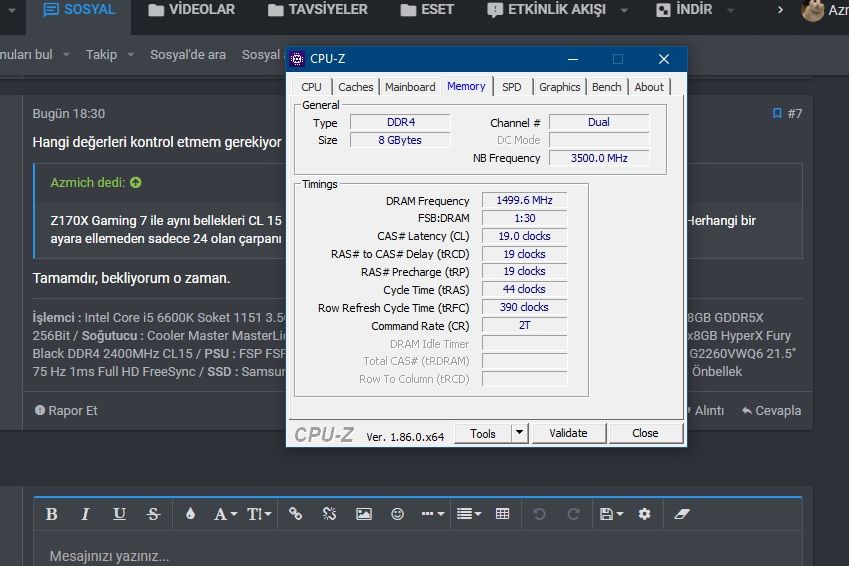Open the ESET section
This screenshot has width=849, height=566.
click(427, 10)
